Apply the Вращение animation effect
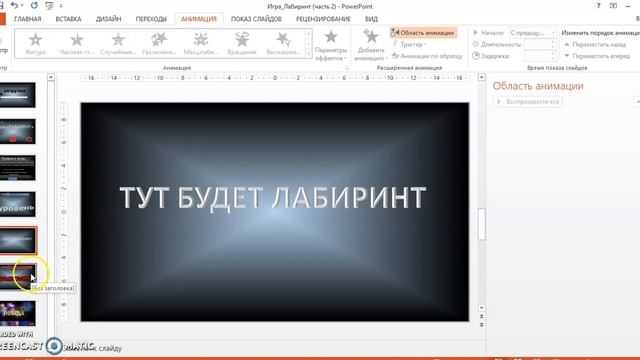The image size is (640, 360). tap(242, 43)
